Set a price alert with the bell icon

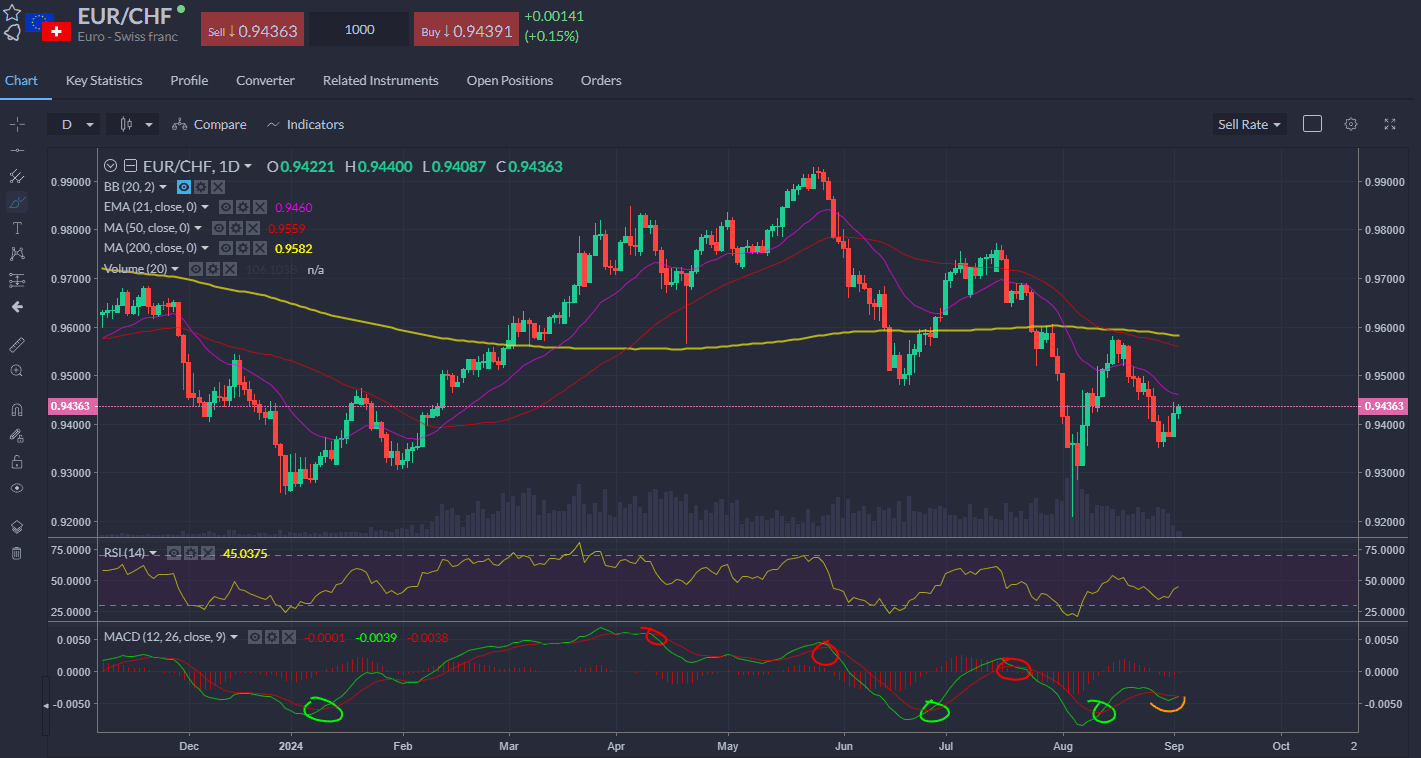[x=12, y=32]
